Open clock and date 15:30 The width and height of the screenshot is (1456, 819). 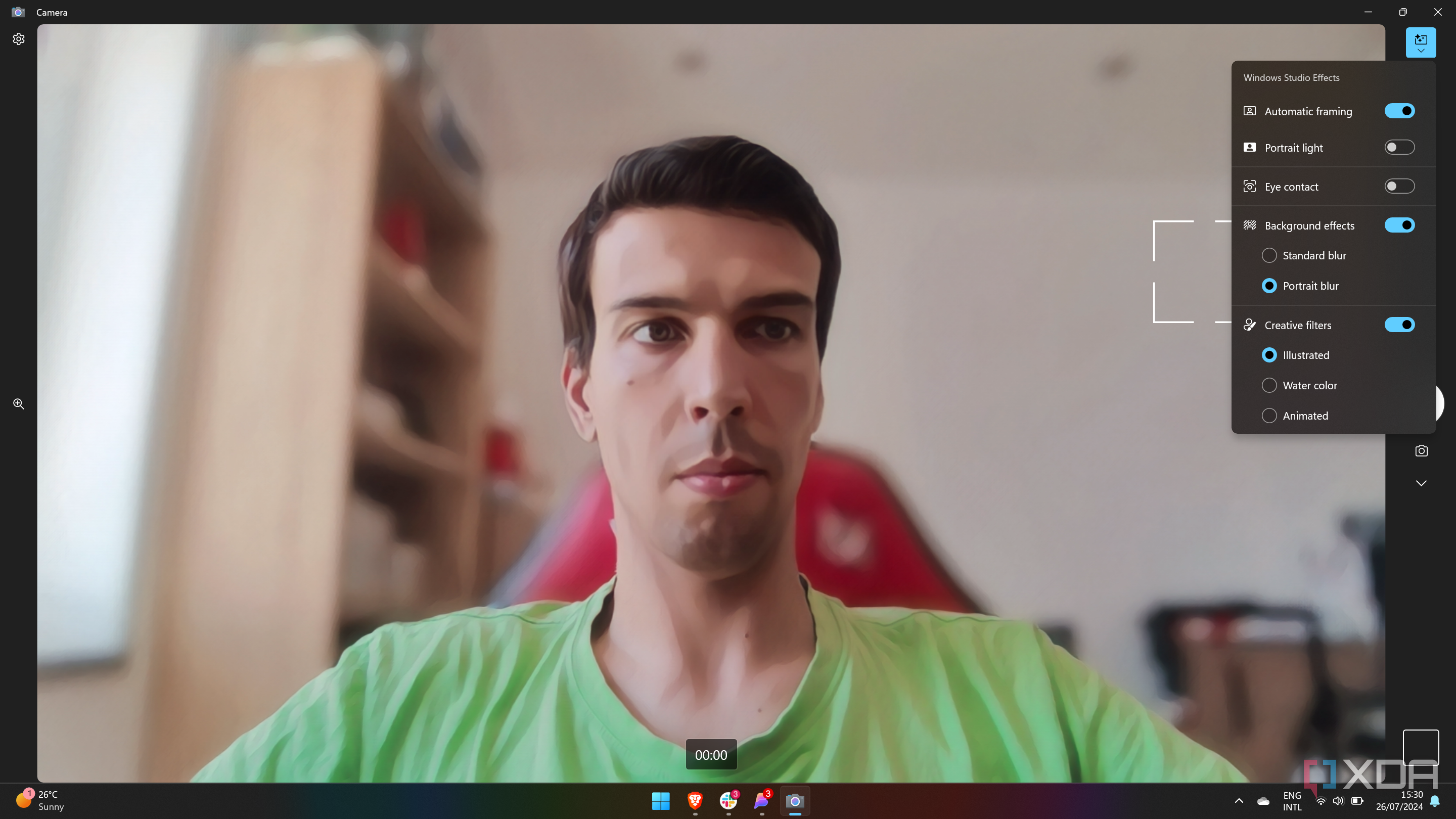coord(1399,801)
